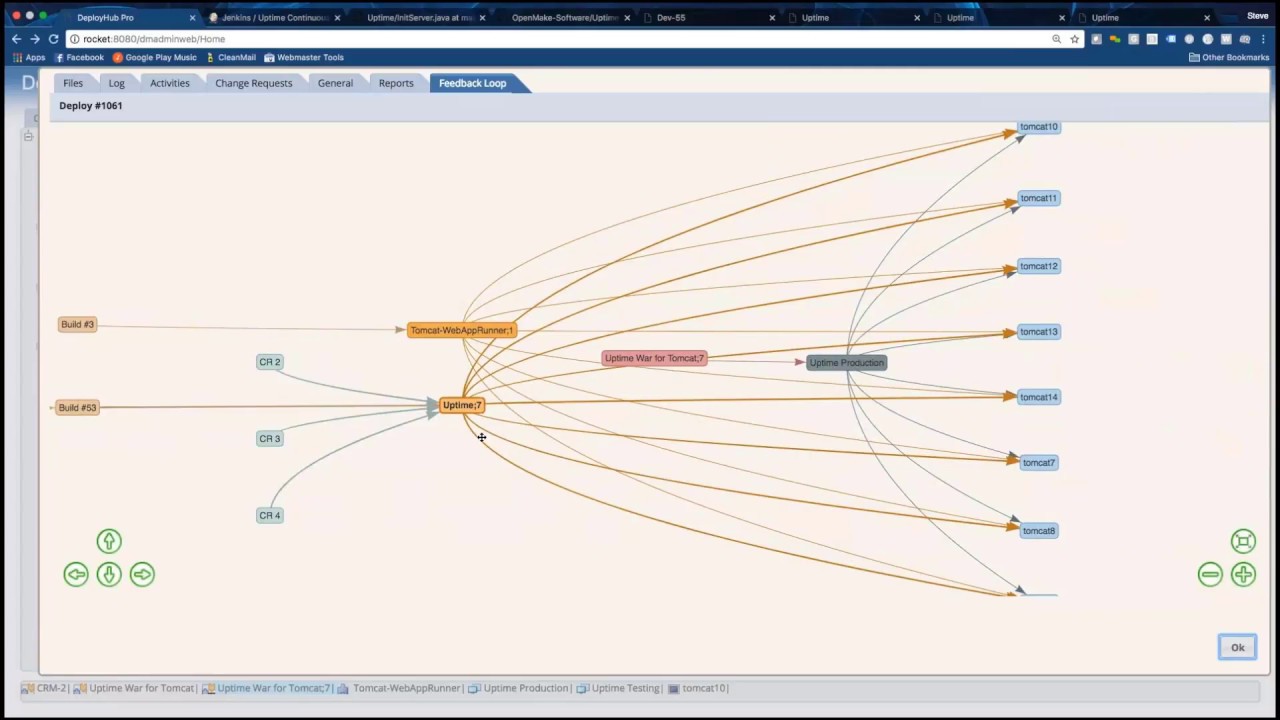This screenshot has width=1280, height=720.
Task: Open the Change Requests tab
Action: click(x=254, y=83)
